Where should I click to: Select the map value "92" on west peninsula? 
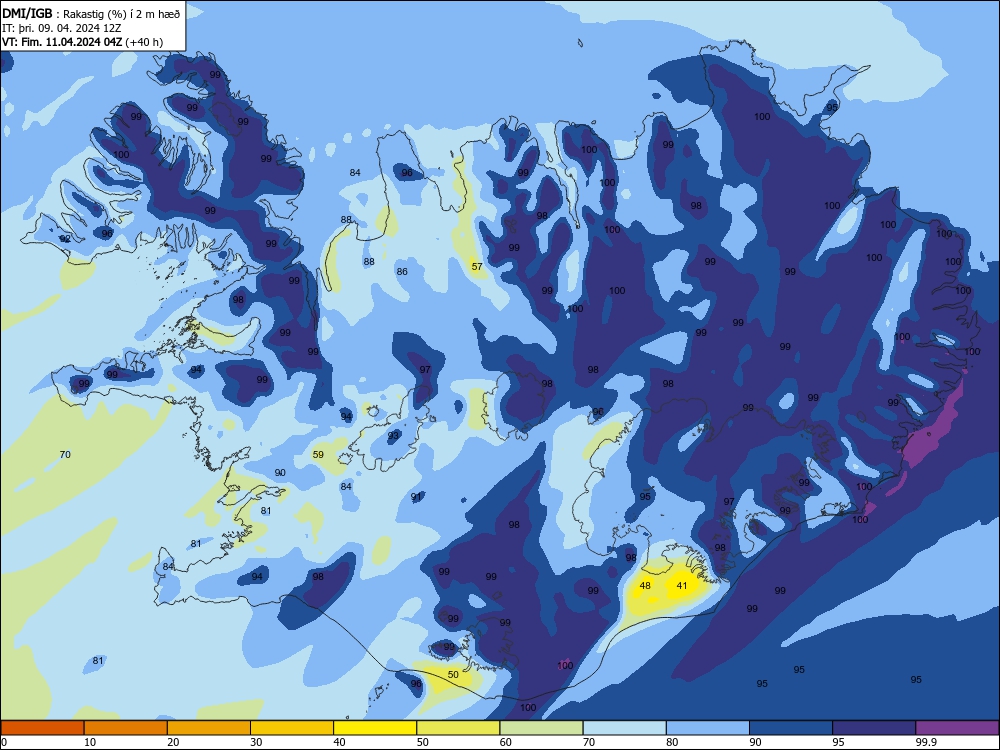click(65, 239)
